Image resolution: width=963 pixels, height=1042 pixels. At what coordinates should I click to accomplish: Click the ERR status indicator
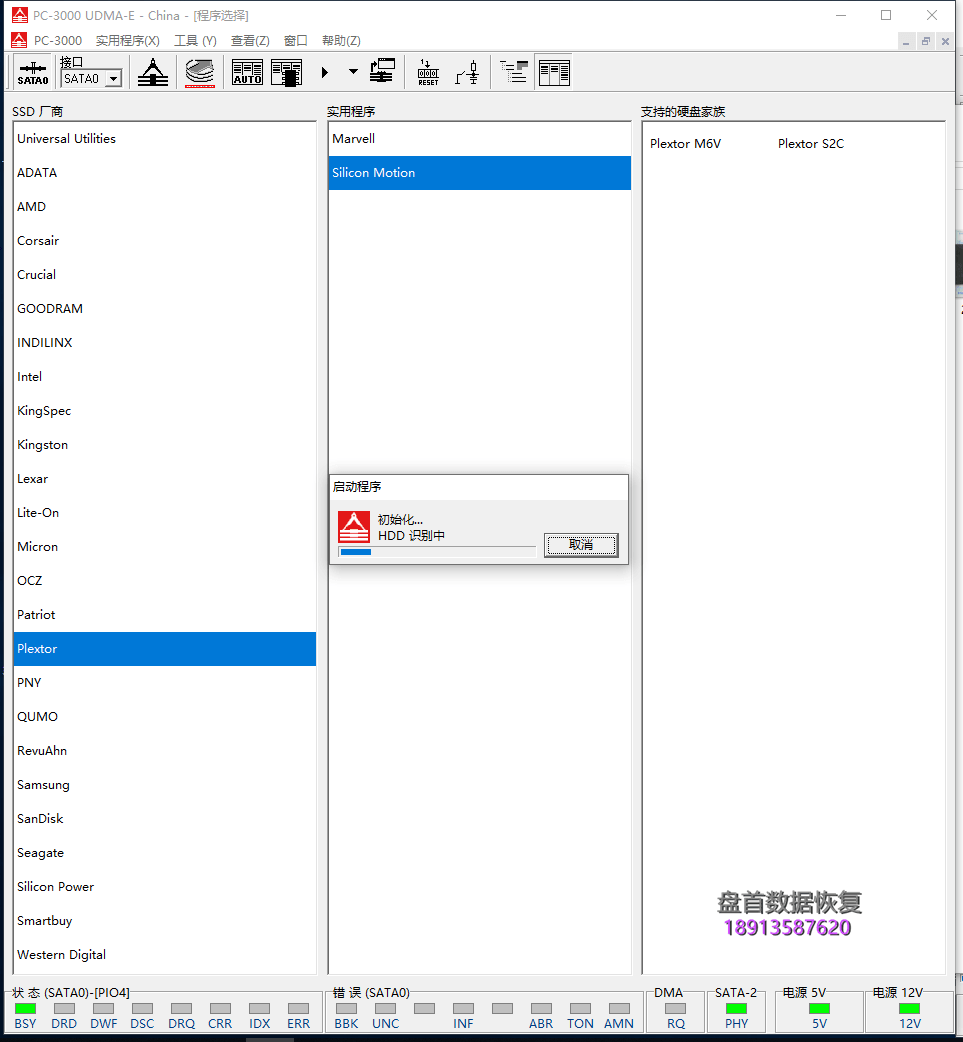(298, 1008)
